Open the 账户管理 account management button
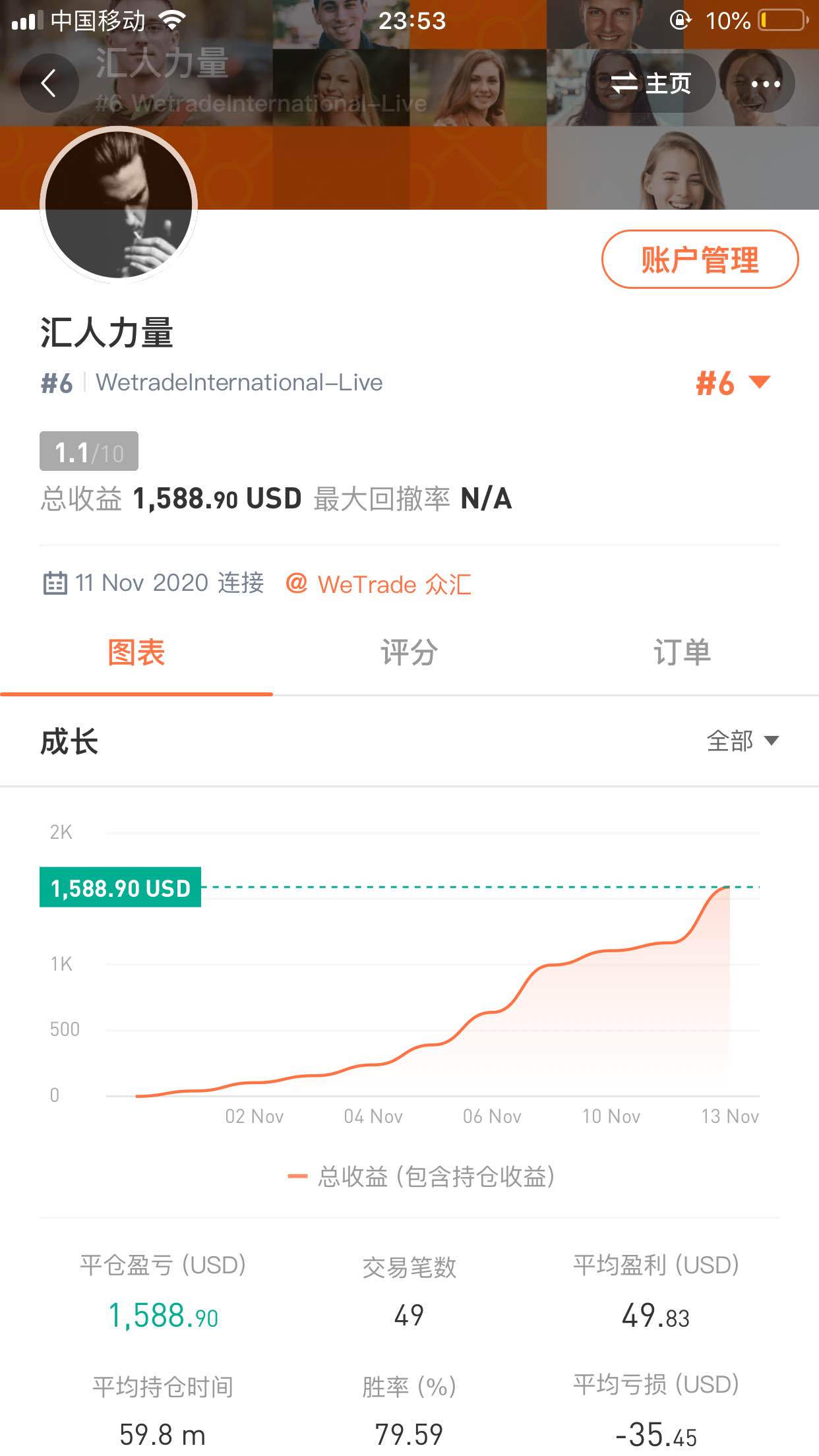 click(700, 259)
